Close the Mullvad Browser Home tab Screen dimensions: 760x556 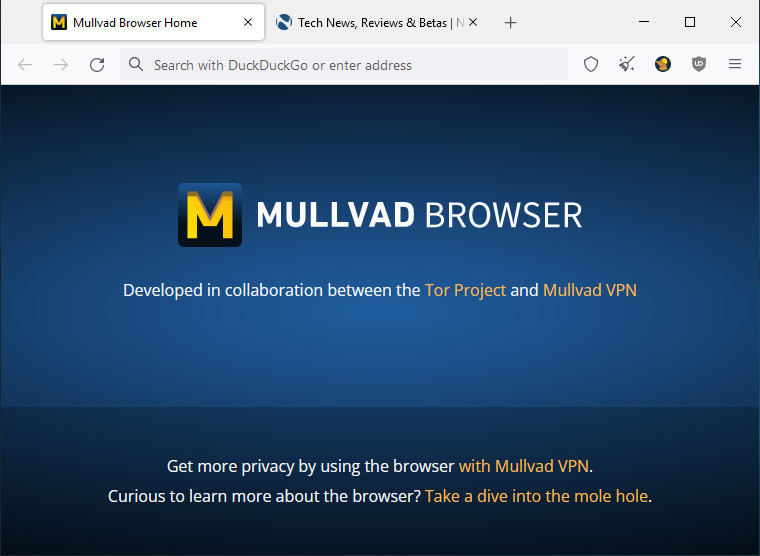click(248, 22)
